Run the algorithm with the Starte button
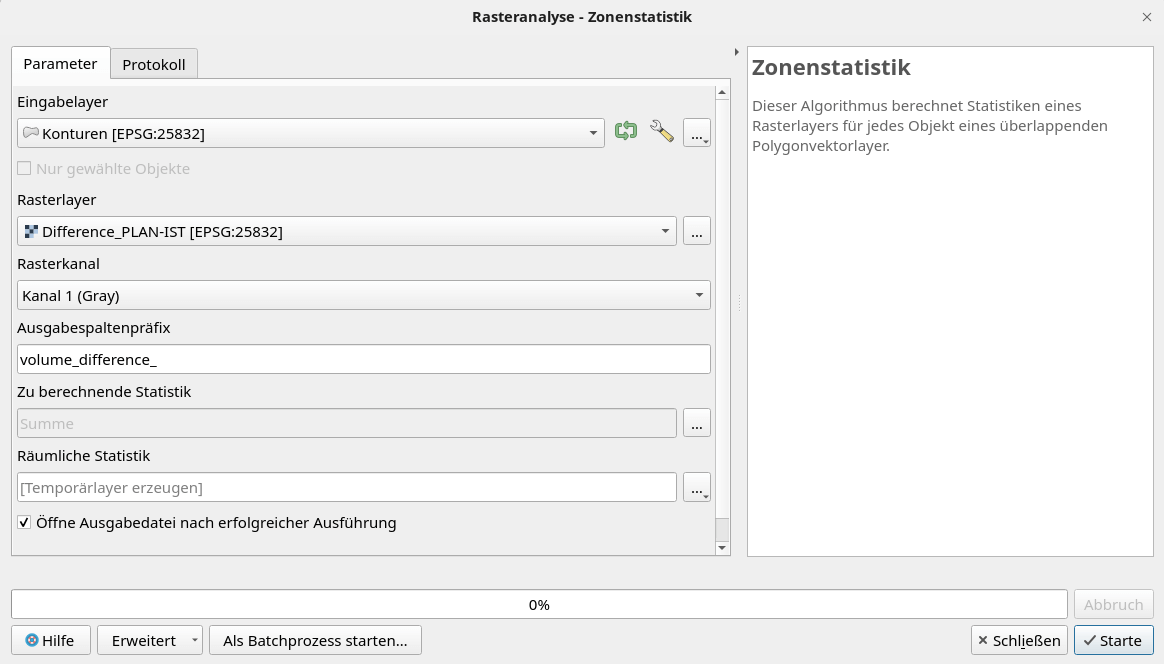The image size is (1164, 664). point(1113,640)
